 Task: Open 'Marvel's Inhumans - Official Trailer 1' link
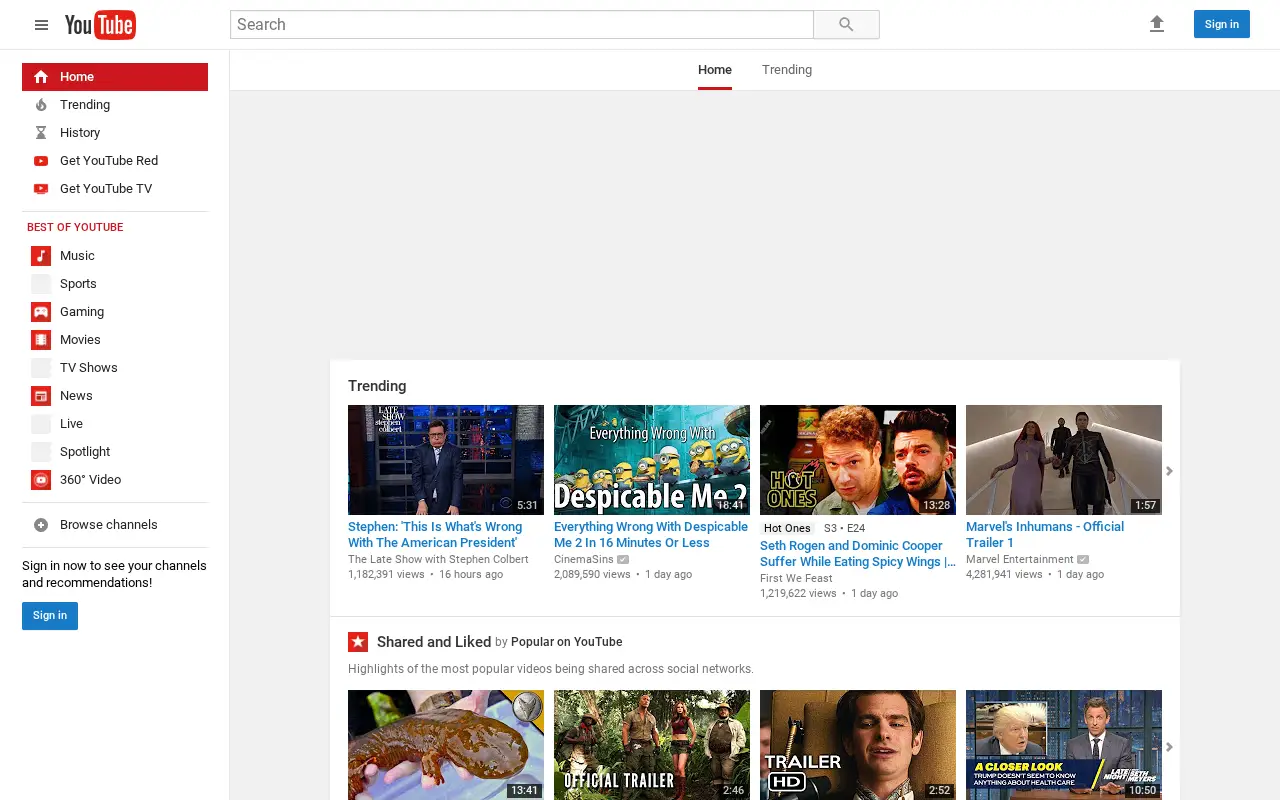1045,535
